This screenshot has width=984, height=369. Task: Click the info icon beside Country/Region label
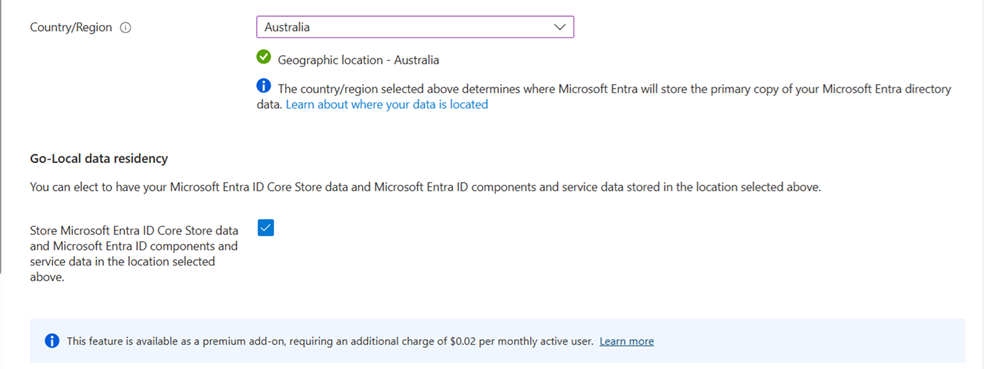pyautogui.click(x=125, y=28)
